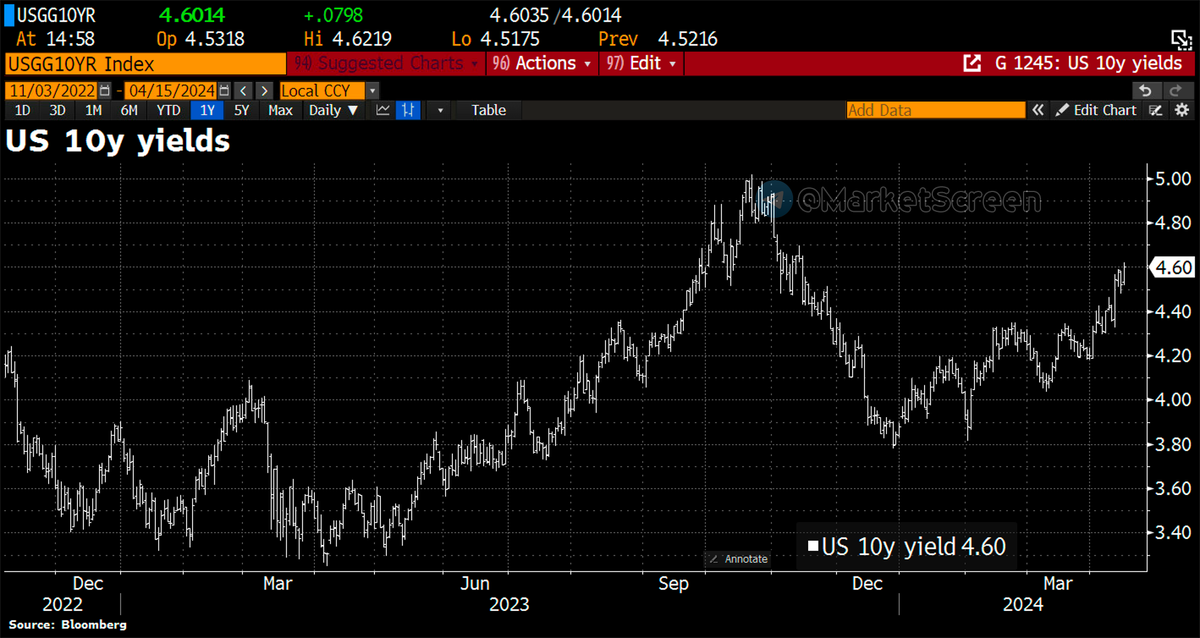1200x638 pixels.
Task: Set range to 1M
Action: point(93,110)
